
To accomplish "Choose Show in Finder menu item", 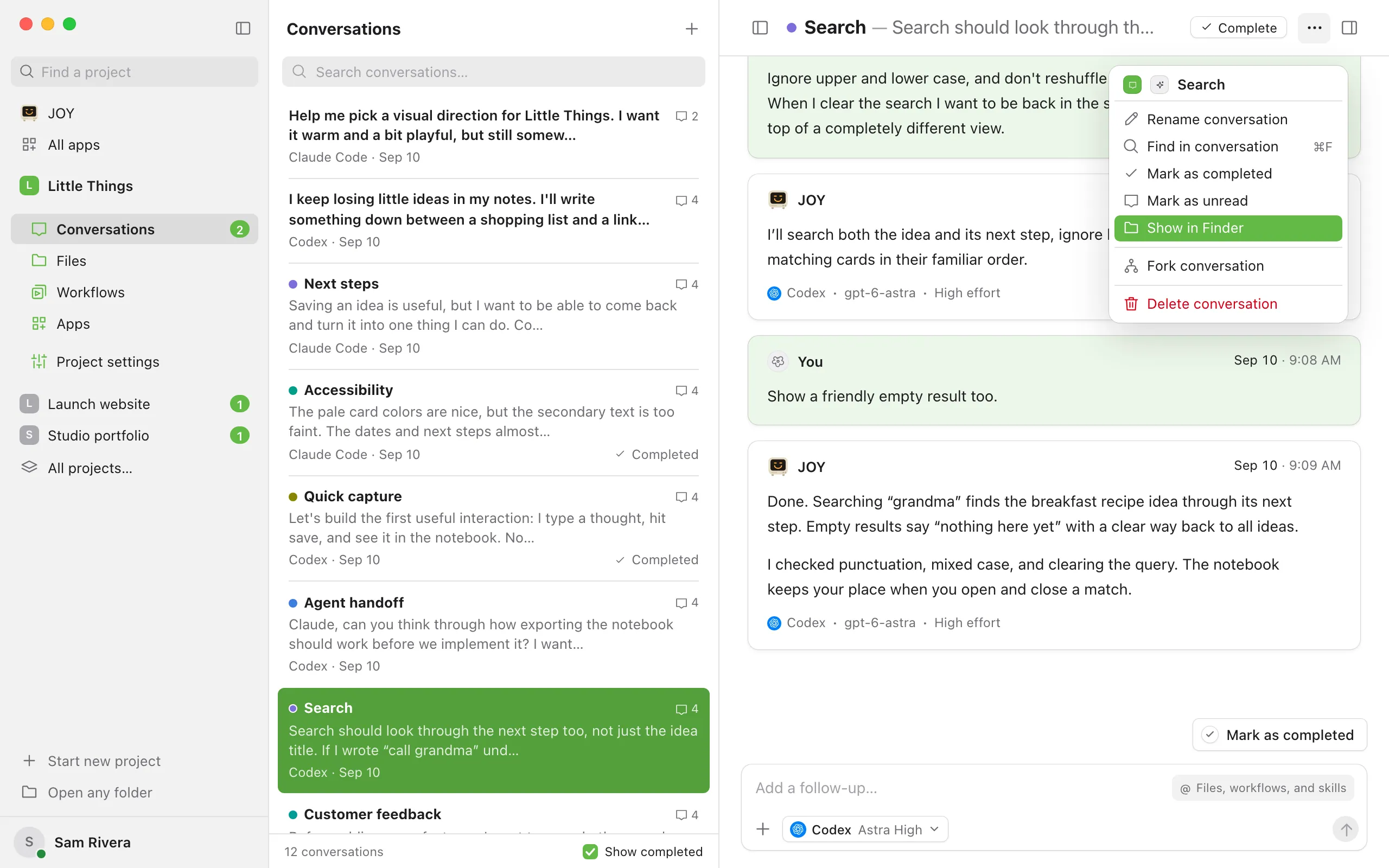I will [1228, 228].
